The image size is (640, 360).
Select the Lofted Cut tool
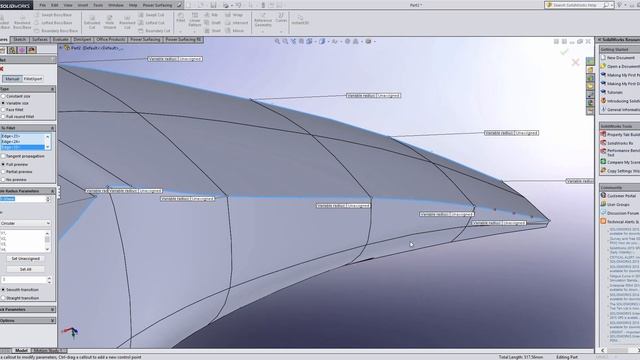(x=151, y=23)
